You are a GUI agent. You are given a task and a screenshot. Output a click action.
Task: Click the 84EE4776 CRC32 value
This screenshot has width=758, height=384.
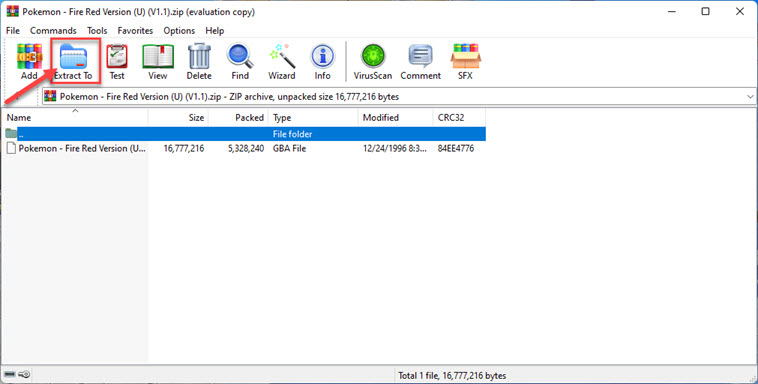[455, 148]
